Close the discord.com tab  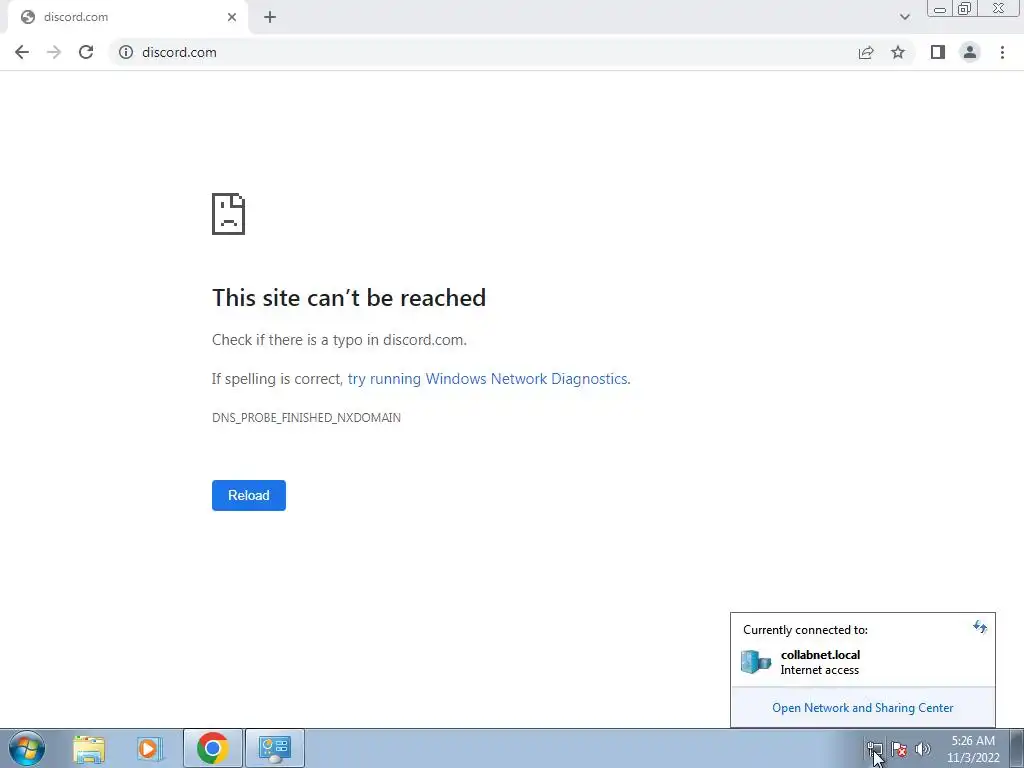pos(232,17)
